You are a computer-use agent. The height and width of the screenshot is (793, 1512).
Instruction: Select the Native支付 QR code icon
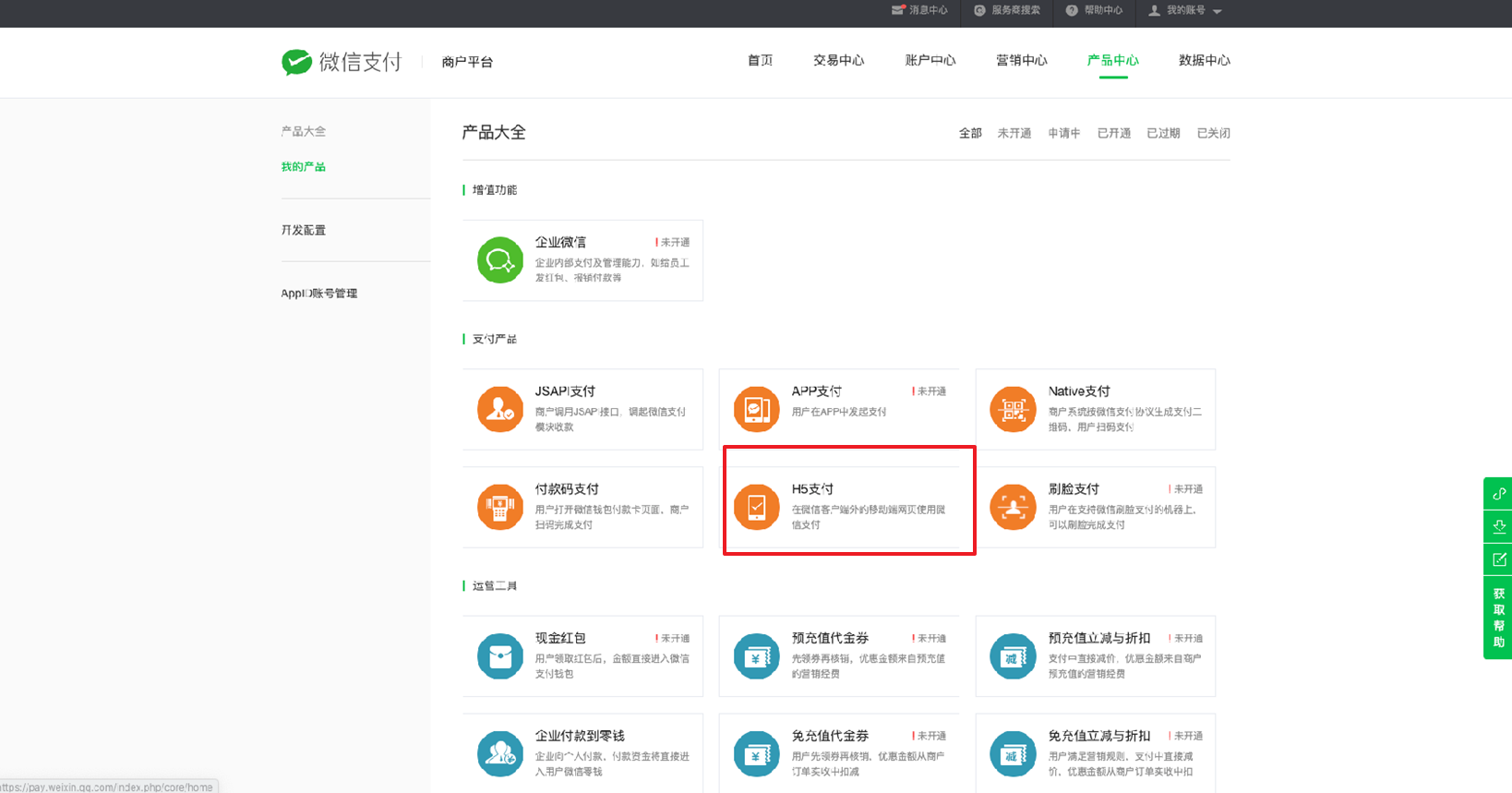[x=1013, y=409]
